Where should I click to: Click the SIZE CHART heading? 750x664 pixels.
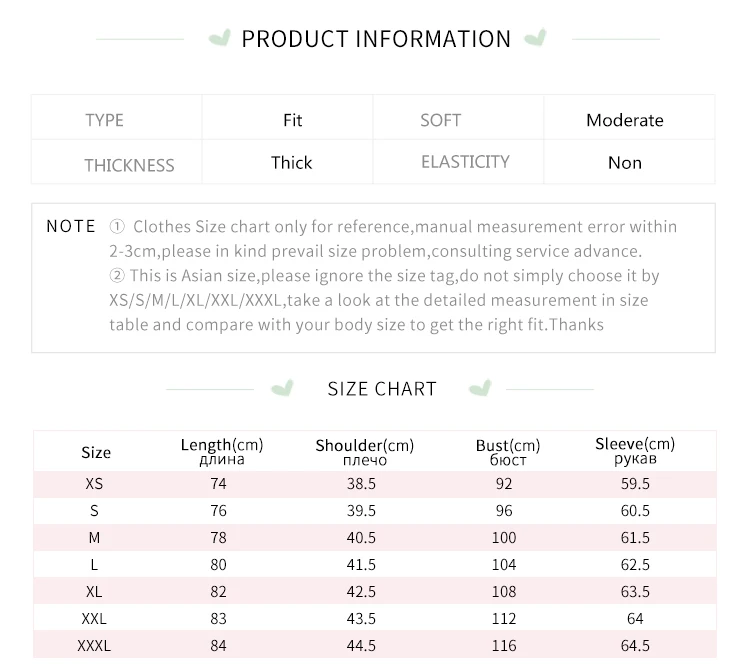382,389
